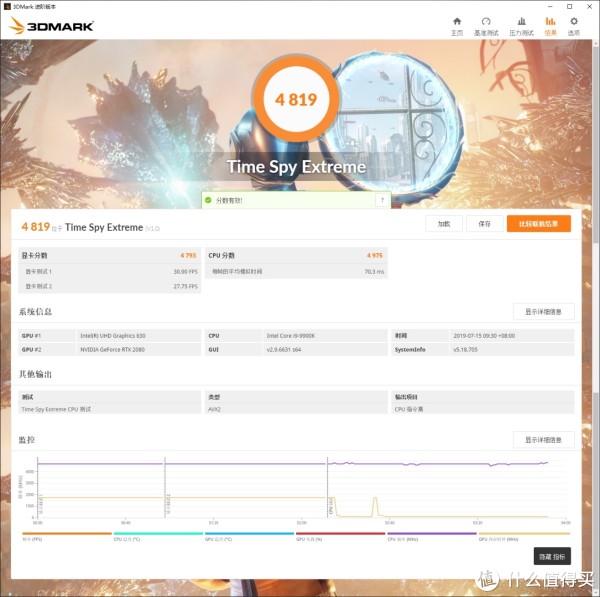Click the Save (保存) button
The width and height of the screenshot is (600, 597).
[484, 224]
